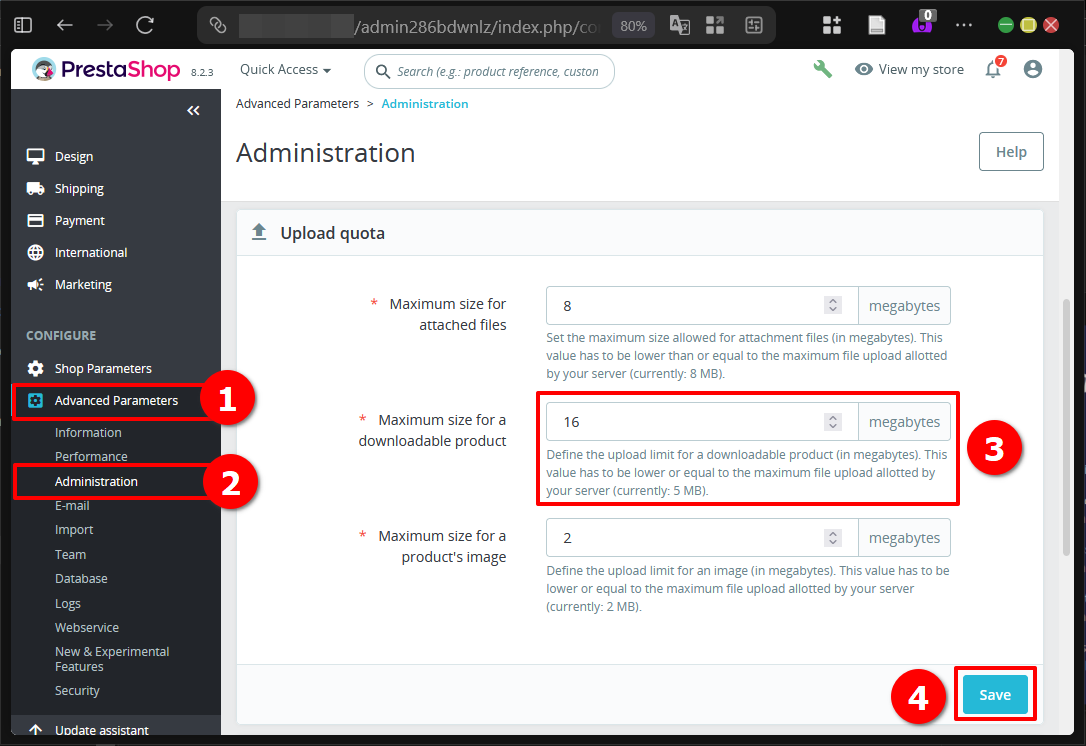This screenshot has width=1086, height=746.
Task: Click the green wrench maintenance icon
Action: pyautogui.click(x=822, y=69)
